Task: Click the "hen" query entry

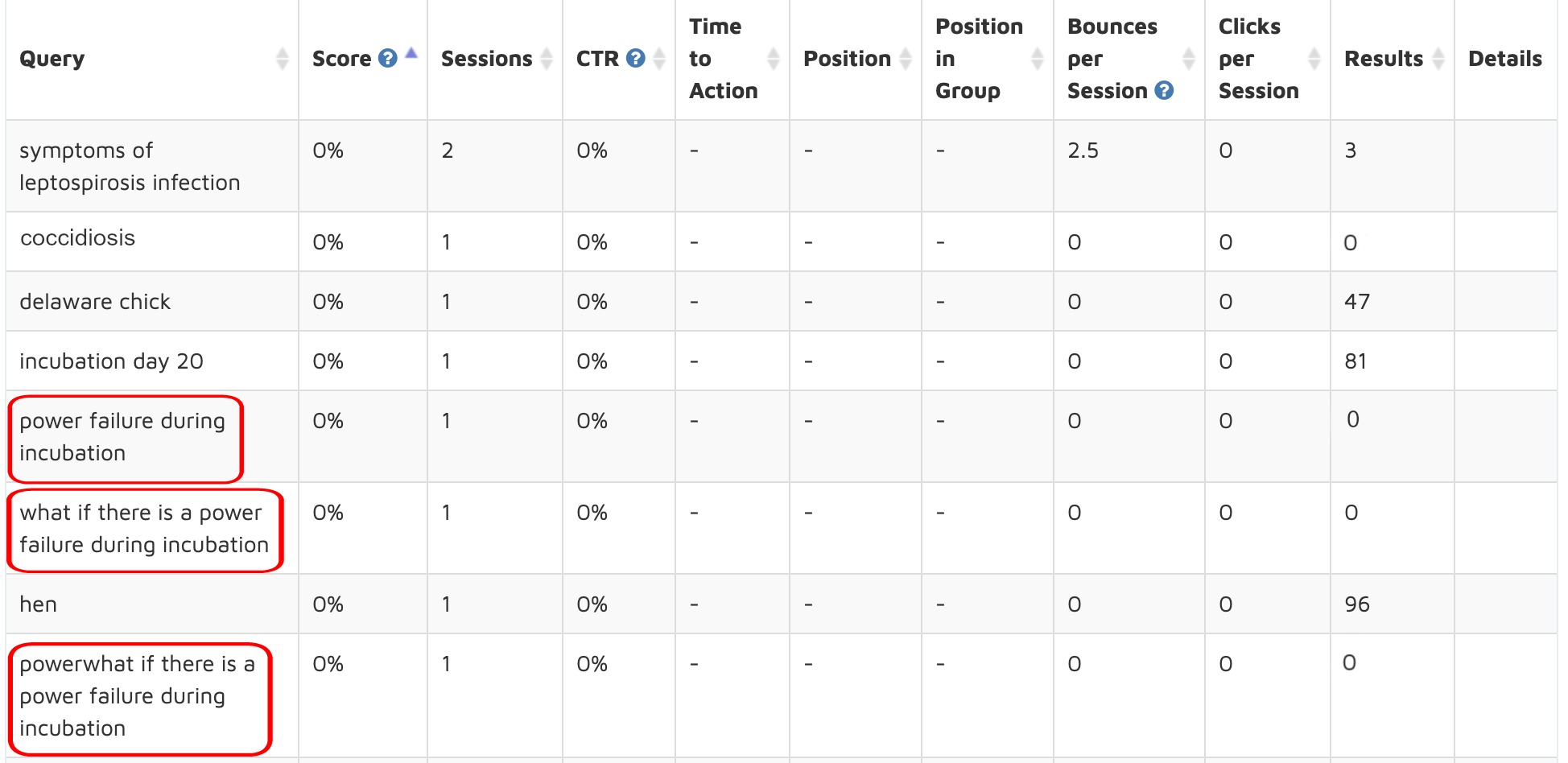Action: click(38, 604)
